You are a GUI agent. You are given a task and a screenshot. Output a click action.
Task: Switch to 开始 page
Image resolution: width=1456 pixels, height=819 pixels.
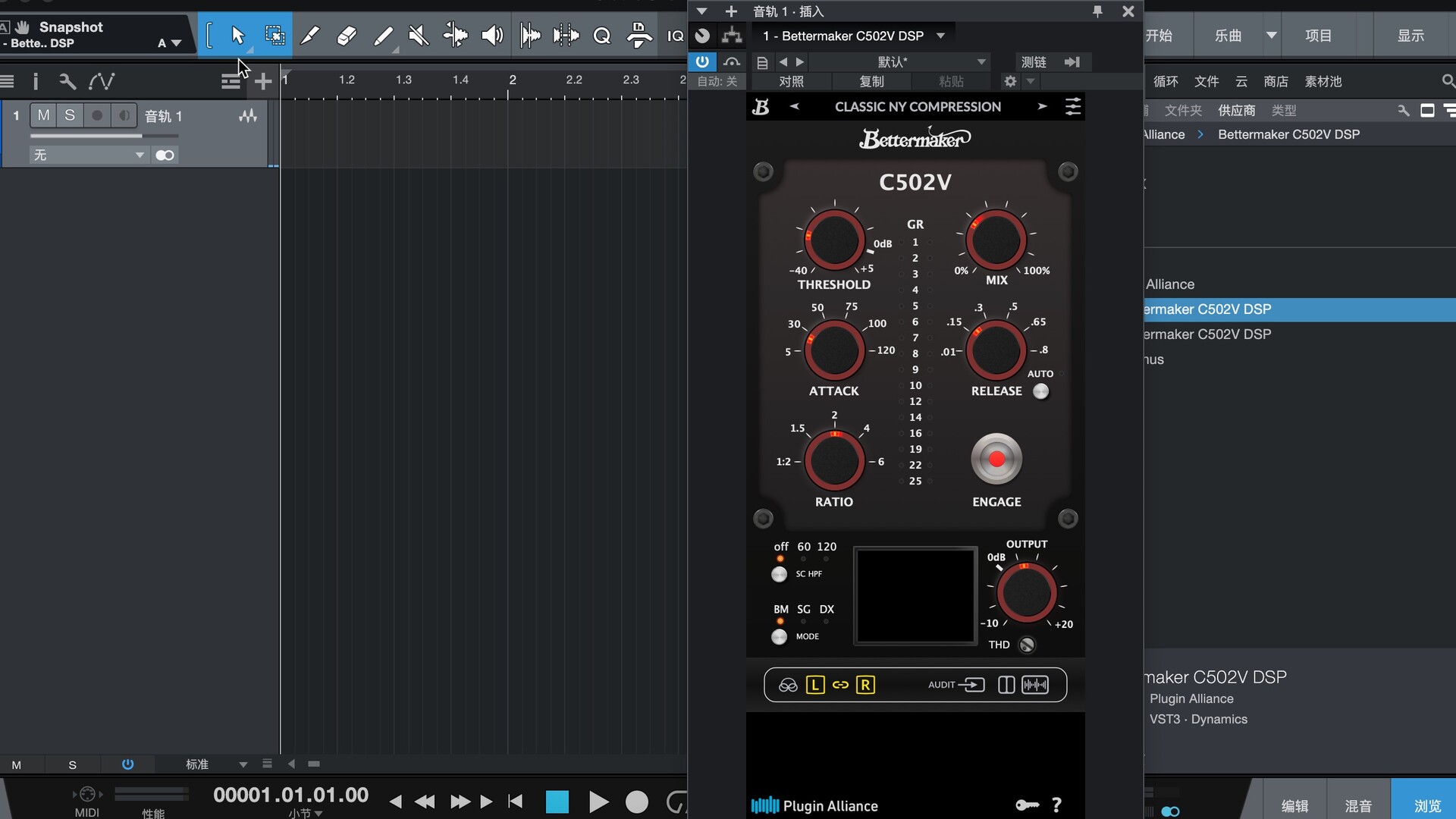click(1159, 36)
